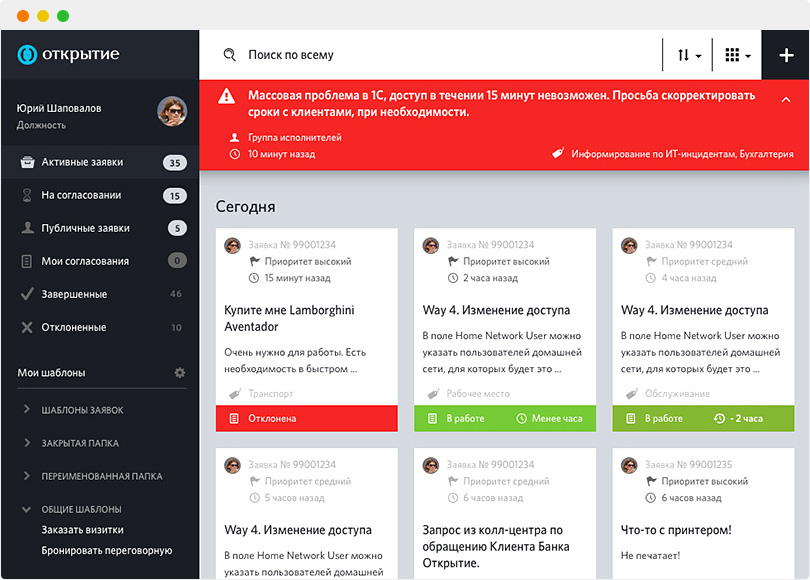Click the search magnifier icon

tap(229, 54)
